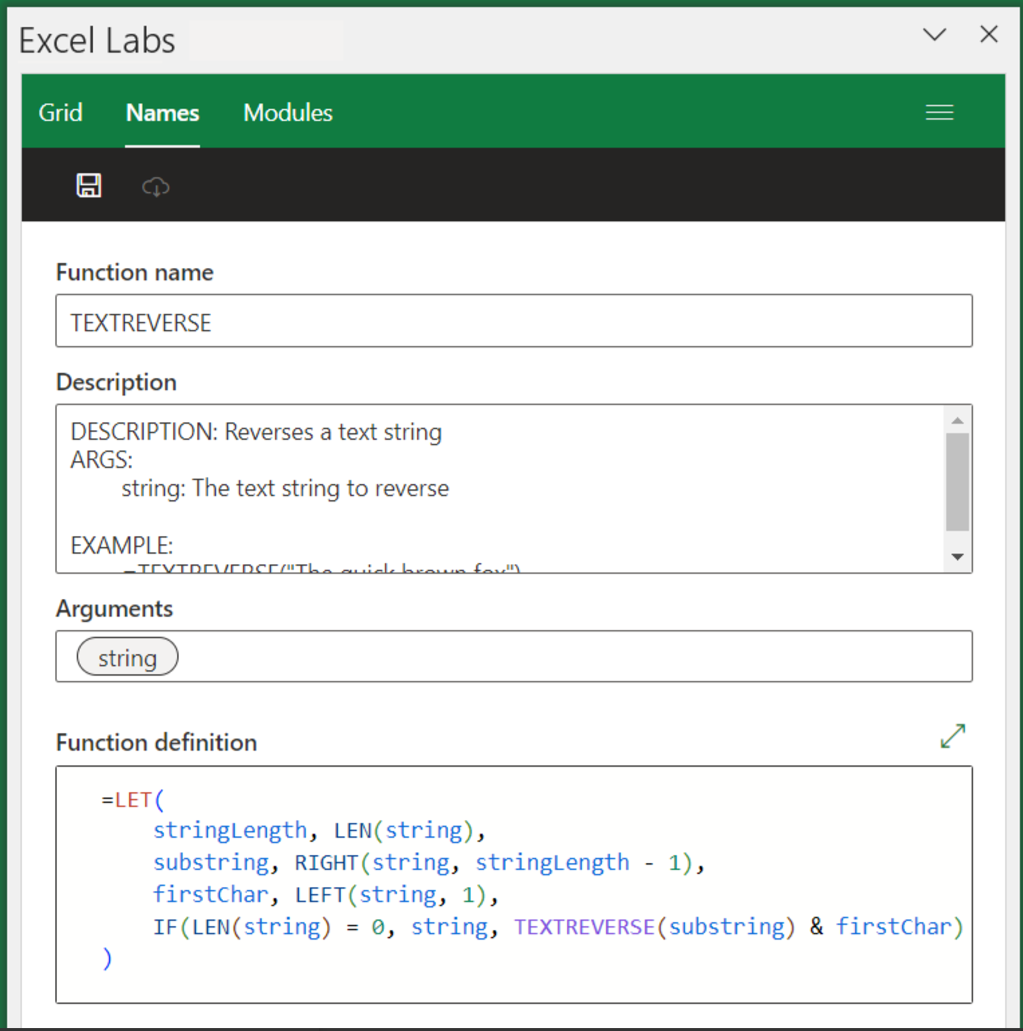Click "stringLength" in the LEN(string) line
Image resolution: width=1023 pixels, height=1031 pixels.
click(229, 830)
